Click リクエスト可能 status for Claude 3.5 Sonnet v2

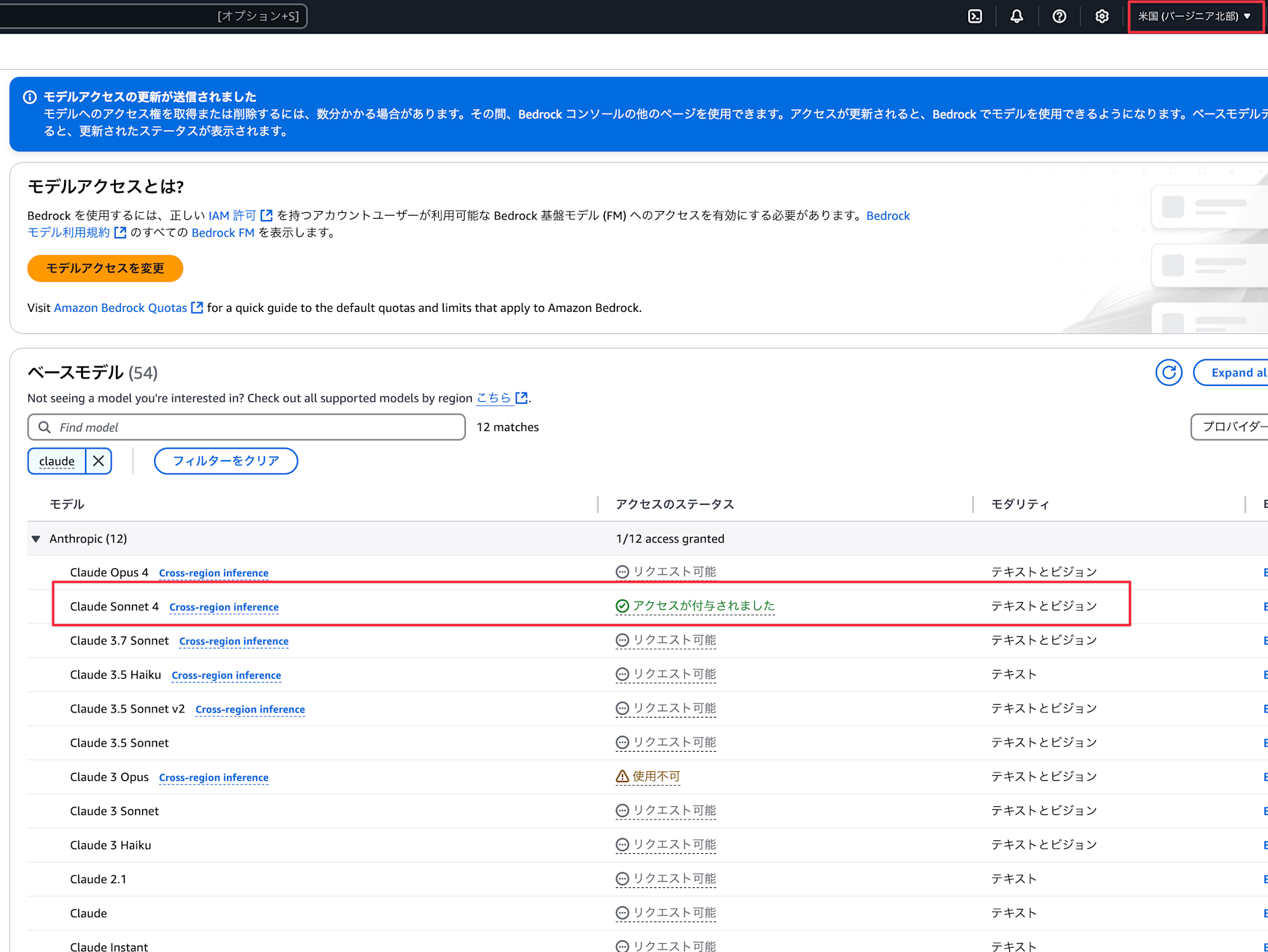coord(666,708)
